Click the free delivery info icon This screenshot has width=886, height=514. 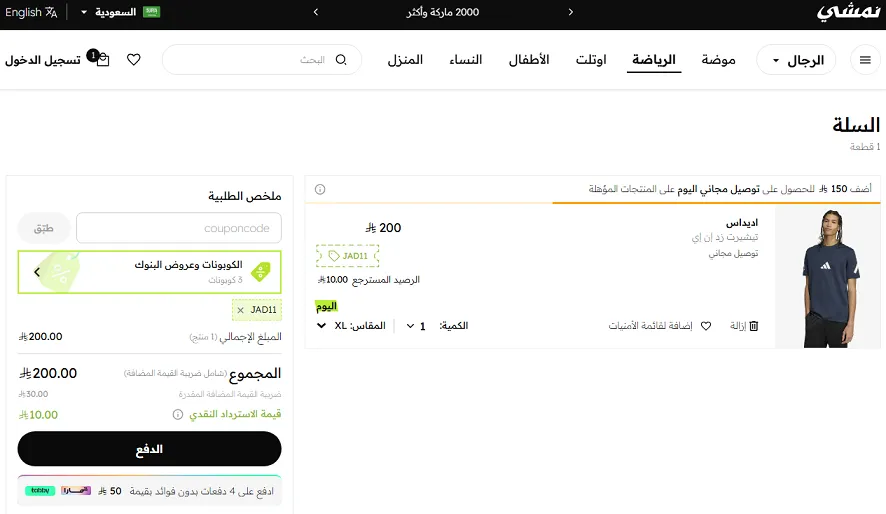coord(320,189)
